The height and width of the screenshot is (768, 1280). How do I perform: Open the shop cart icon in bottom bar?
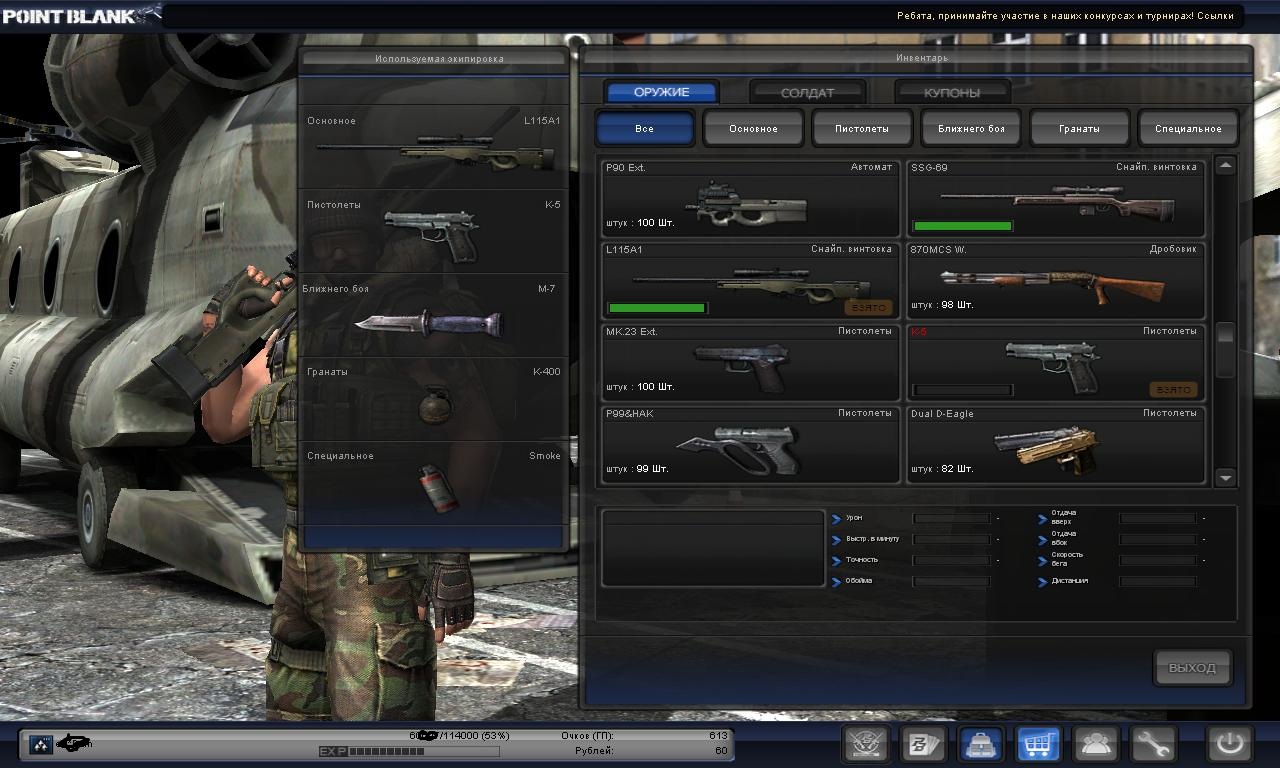click(x=1039, y=744)
